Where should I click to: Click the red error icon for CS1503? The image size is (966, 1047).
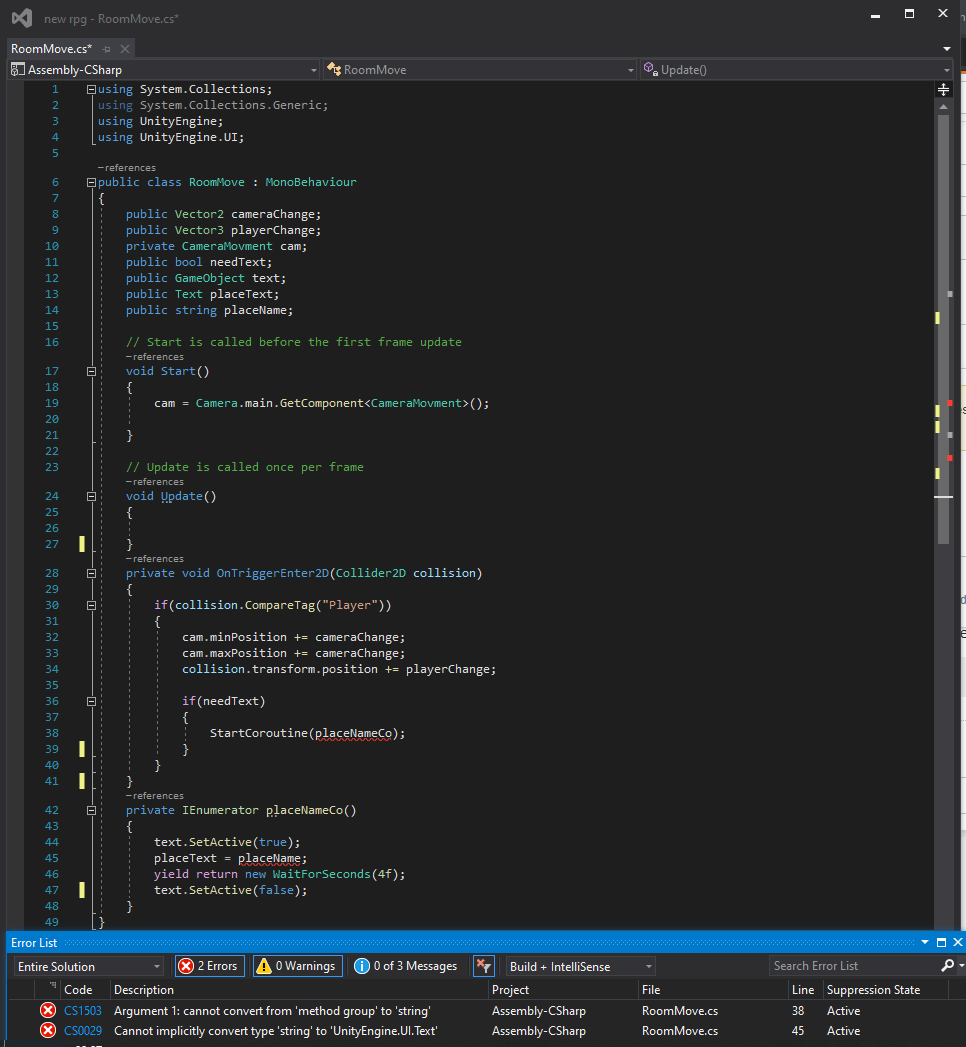[47, 1011]
